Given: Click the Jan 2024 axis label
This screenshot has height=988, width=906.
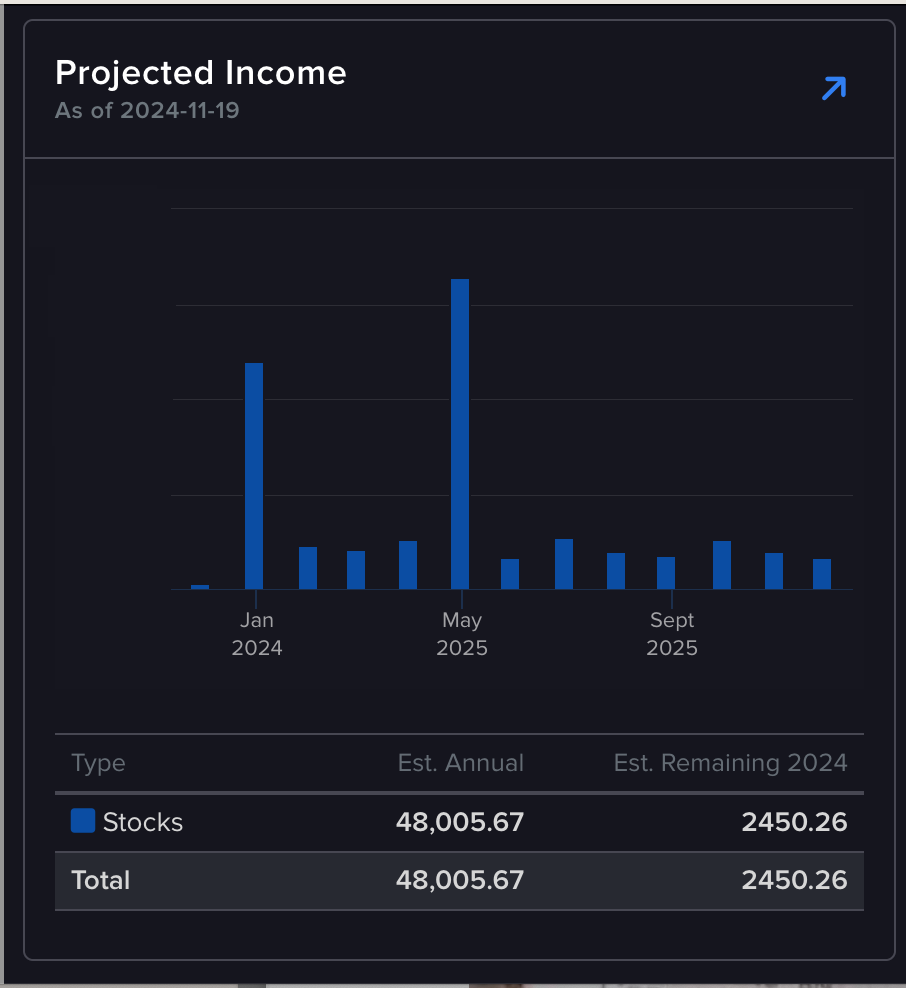Looking at the screenshot, I should [257, 633].
